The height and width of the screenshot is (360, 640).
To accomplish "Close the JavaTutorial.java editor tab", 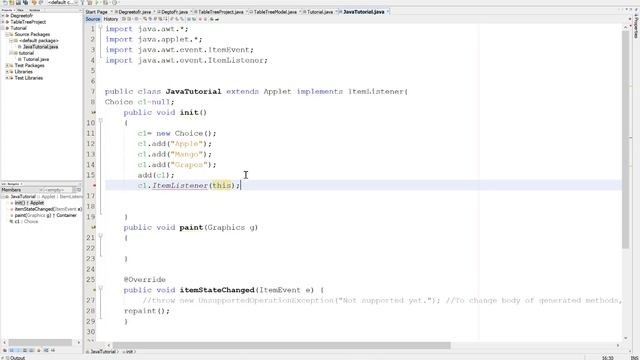I will pos(388,12).
